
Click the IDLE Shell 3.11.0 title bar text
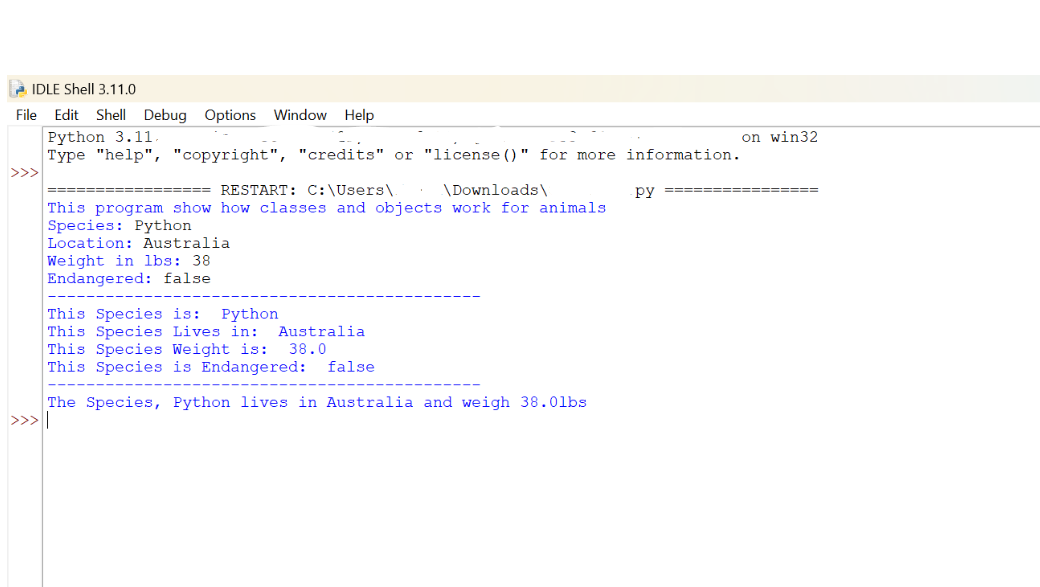(x=85, y=88)
